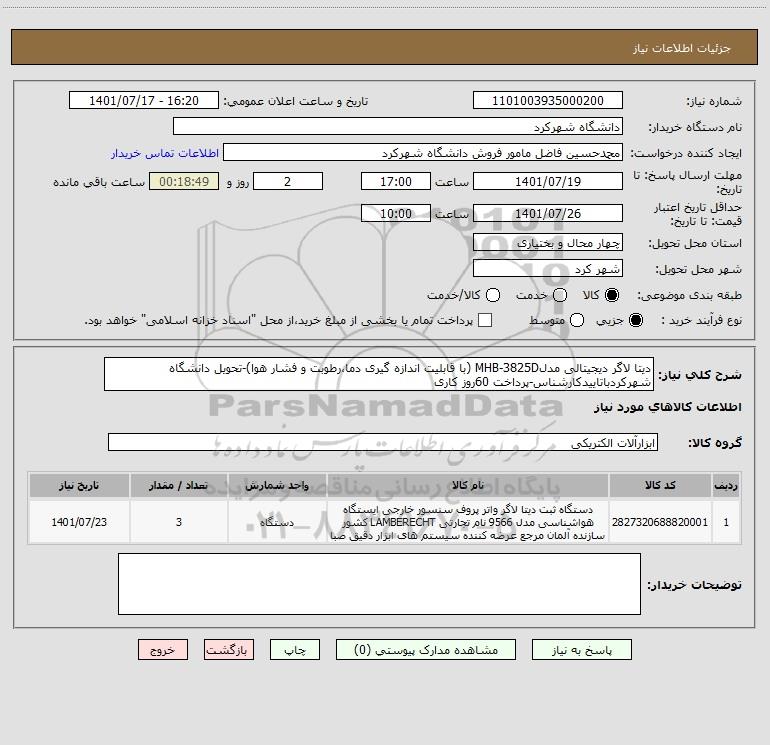The height and width of the screenshot is (745, 770).
Task: Open the اطلاعات تماس خریدار link
Action: pos(165,153)
